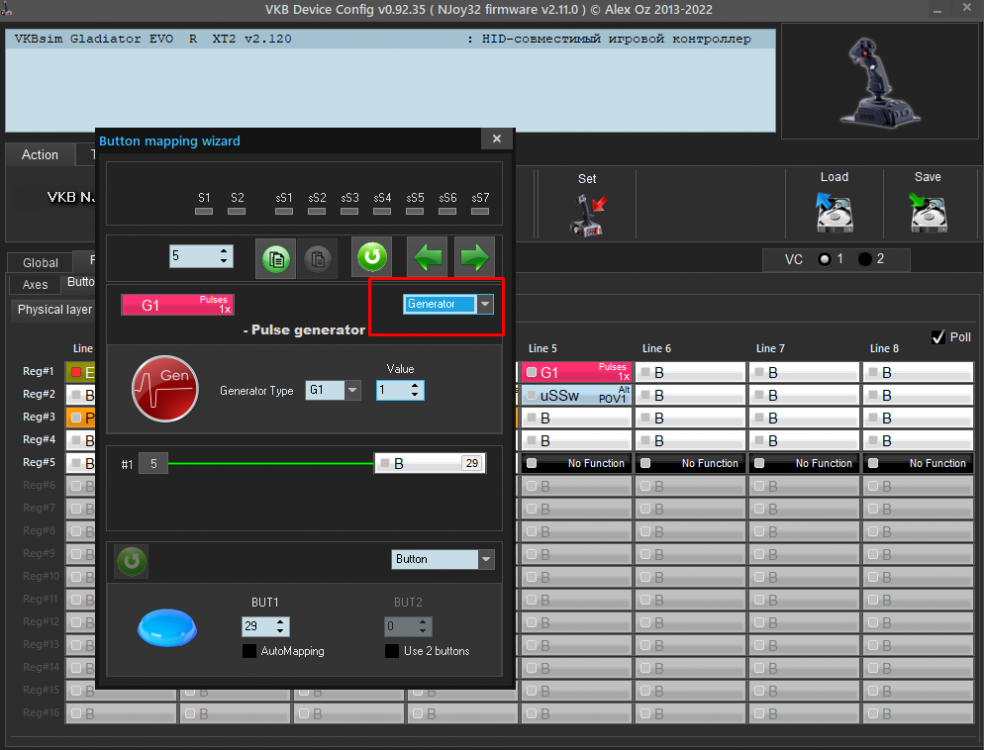Select VC radio option 2

865,259
